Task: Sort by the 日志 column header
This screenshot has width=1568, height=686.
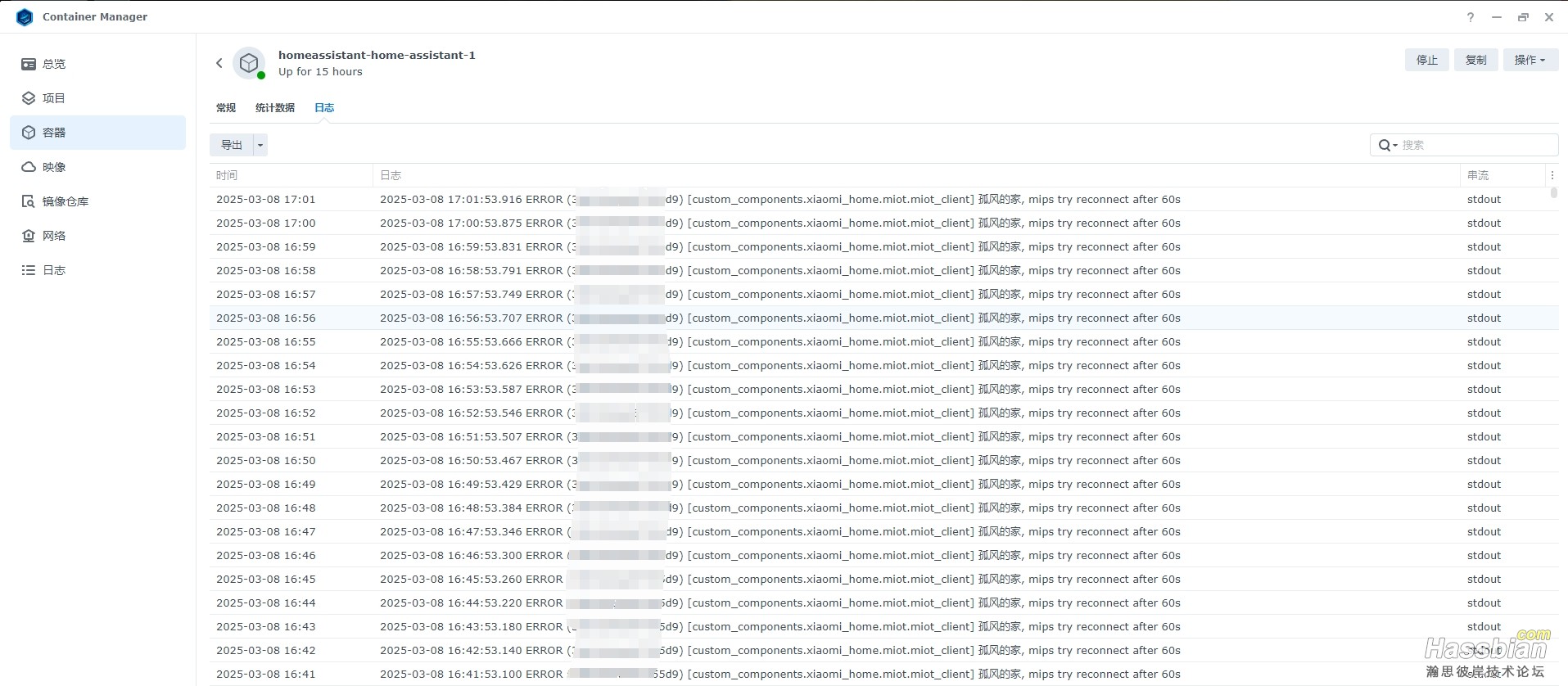Action: (916, 175)
